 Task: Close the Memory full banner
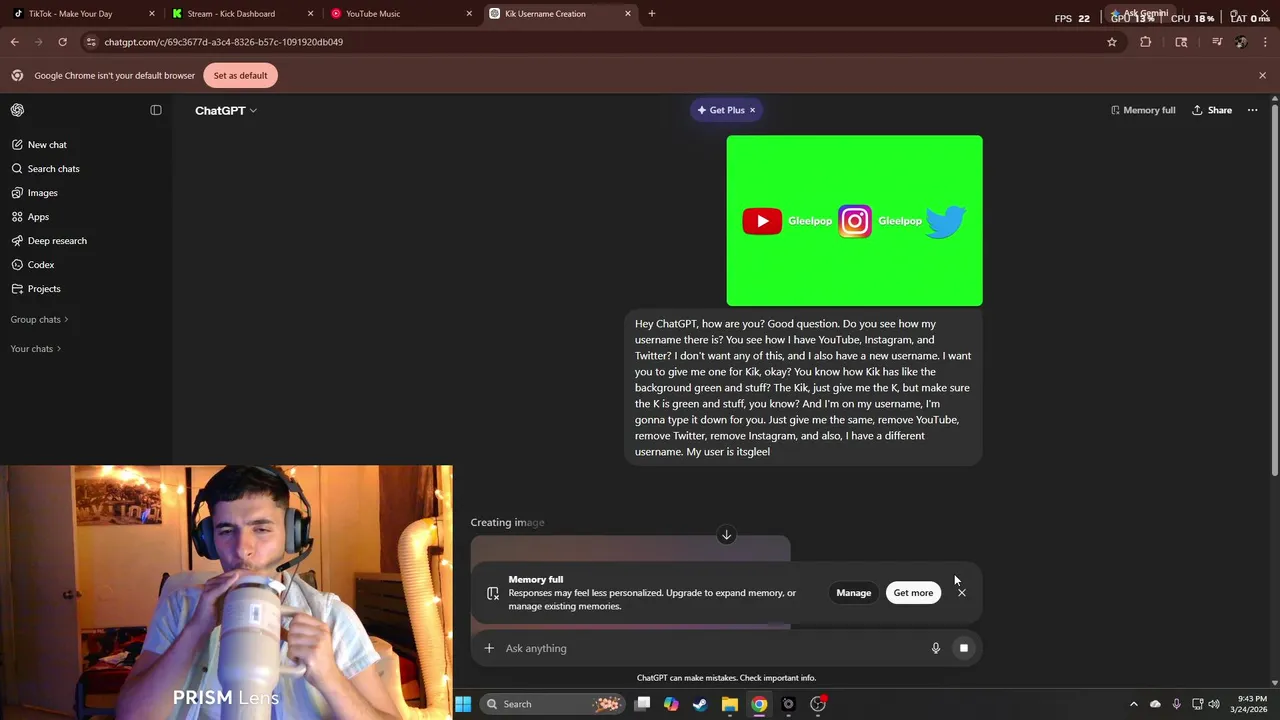tap(962, 593)
